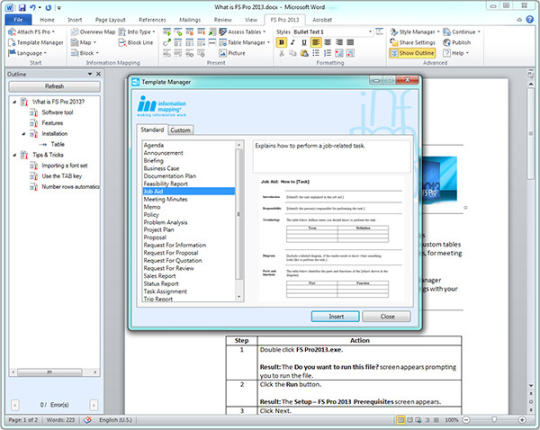The width and height of the screenshot is (540, 430).
Task: Align text to center
Action: (328, 42)
